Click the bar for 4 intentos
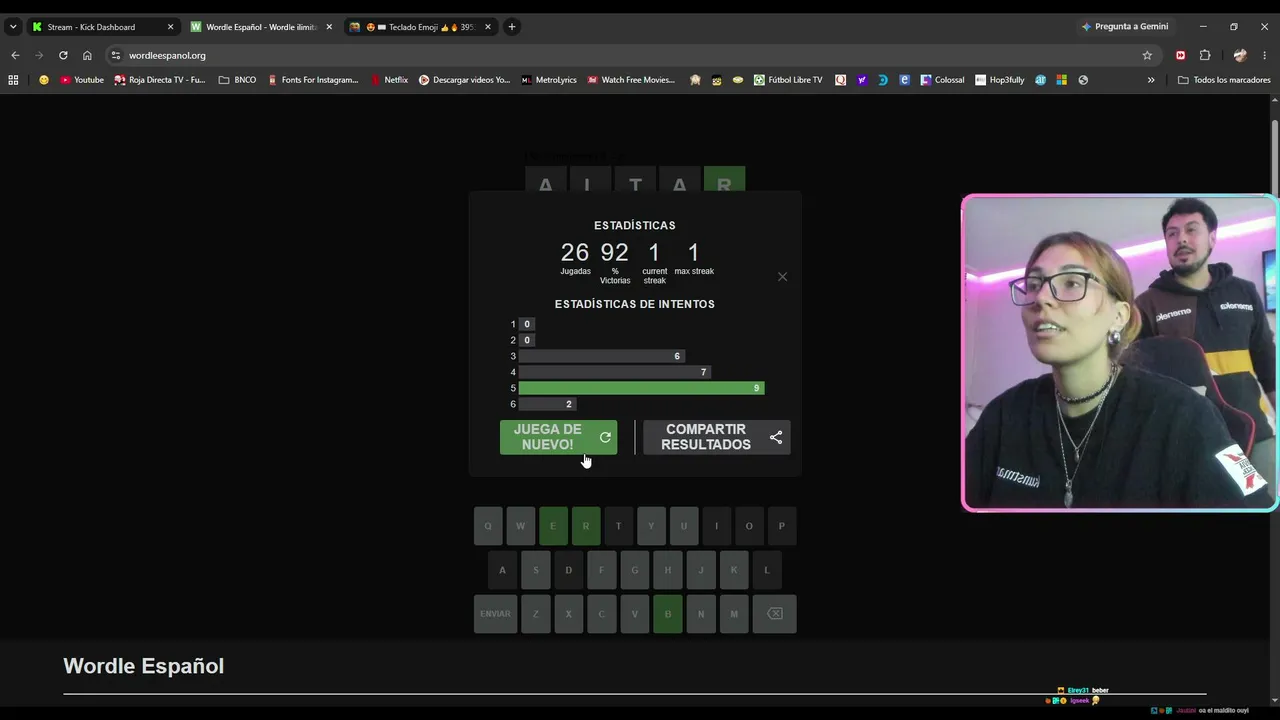The width and height of the screenshot is (1280, 720). (614, 372)
